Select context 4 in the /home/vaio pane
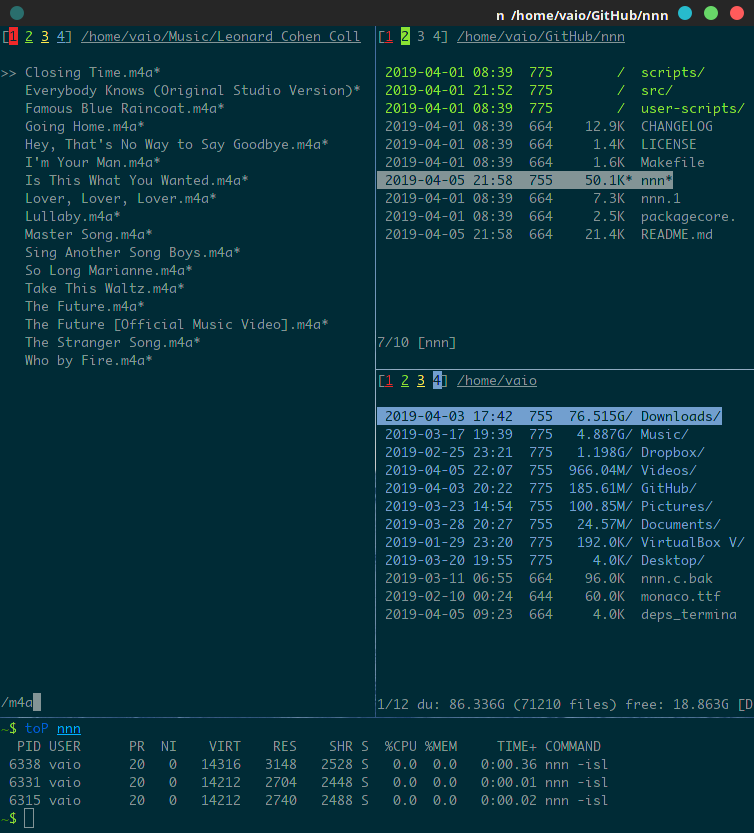Viewport: 754px width, 833px height. pyautogui.click(x=437, y=380)
